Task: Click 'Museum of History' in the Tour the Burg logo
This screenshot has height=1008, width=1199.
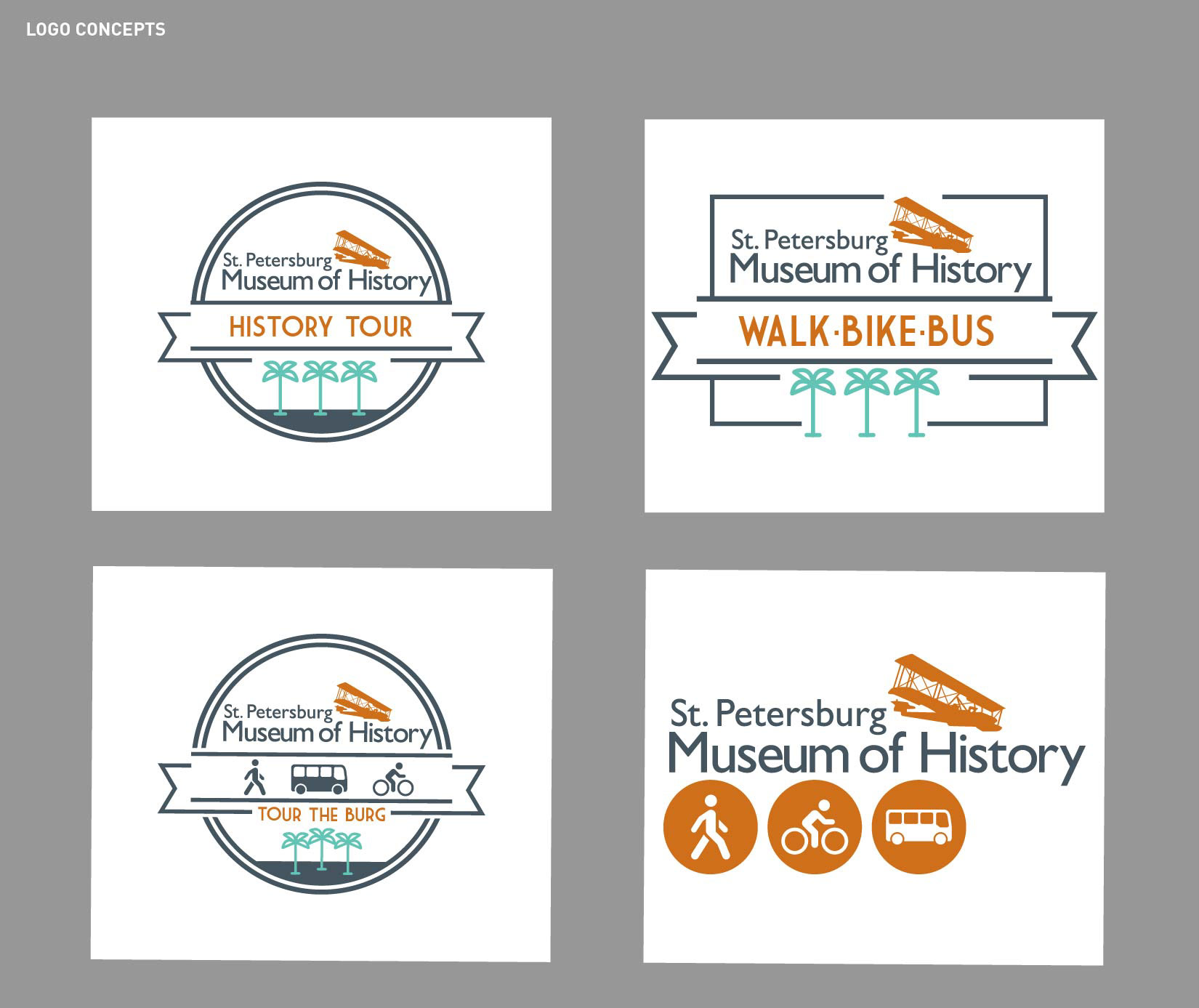Action: [x=327, y=733]
